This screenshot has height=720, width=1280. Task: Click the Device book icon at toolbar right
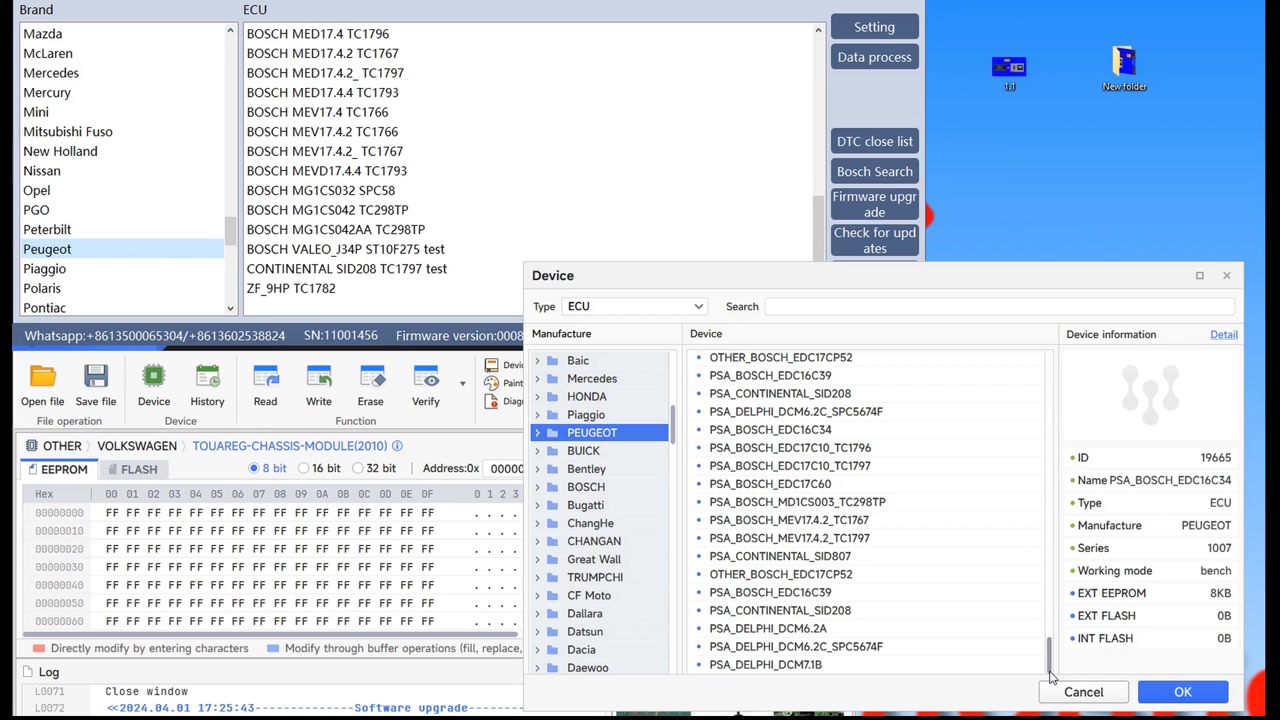(491, 365)
